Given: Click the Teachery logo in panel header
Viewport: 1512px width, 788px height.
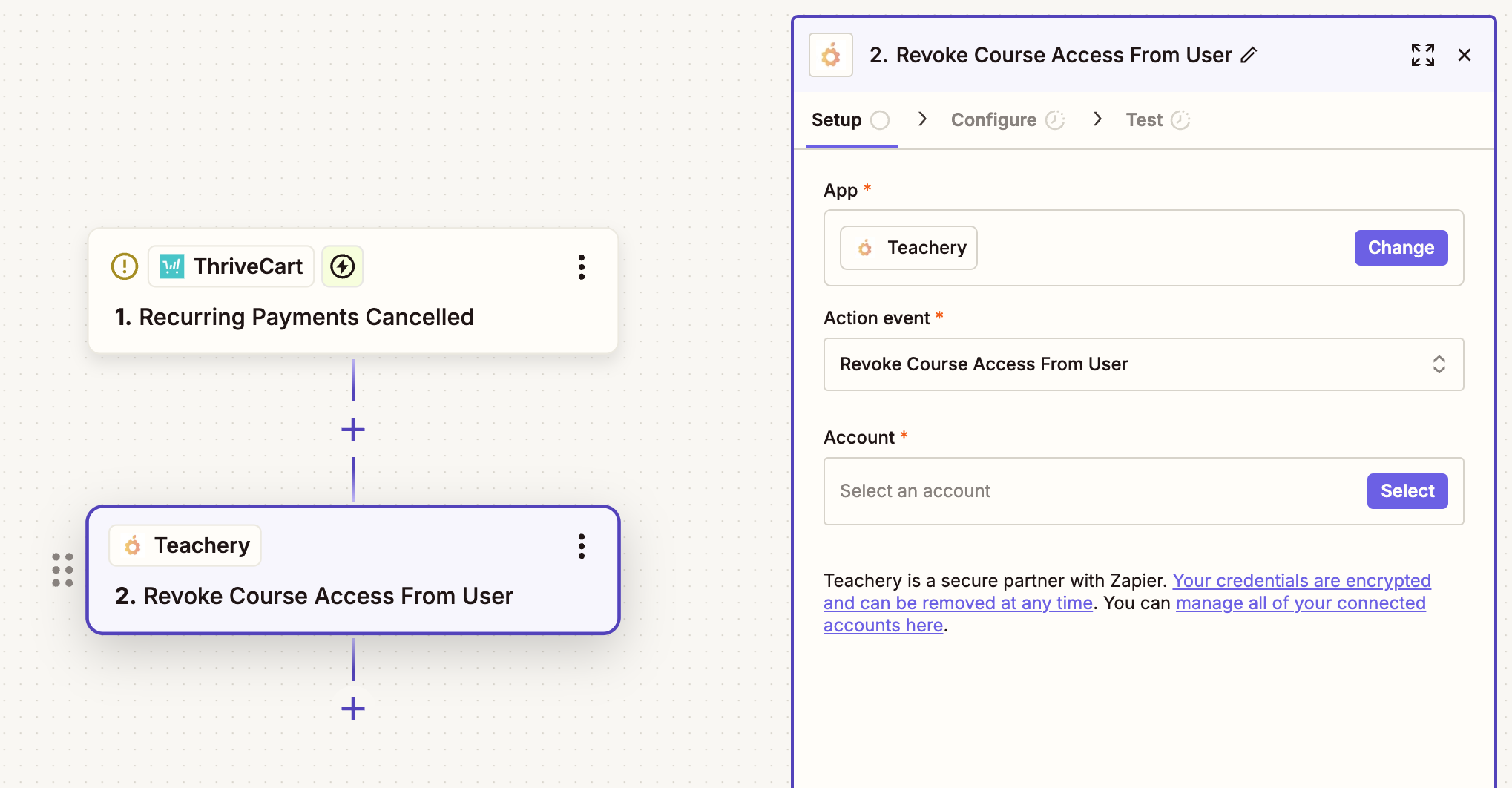Looking at the screenshot, I should (831, 55).
